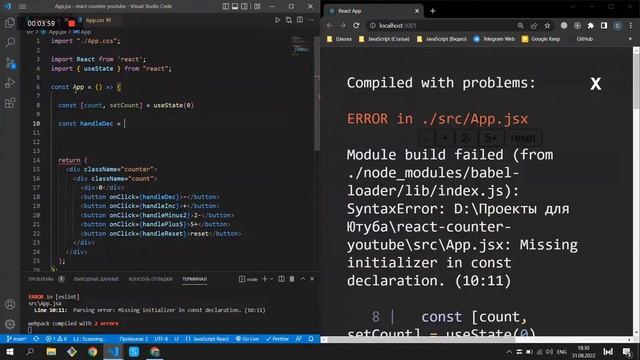The height and width of the screenshot is (360, 640).
Task: Change indentation spaces setting in status bar
Action: [133, 339]
